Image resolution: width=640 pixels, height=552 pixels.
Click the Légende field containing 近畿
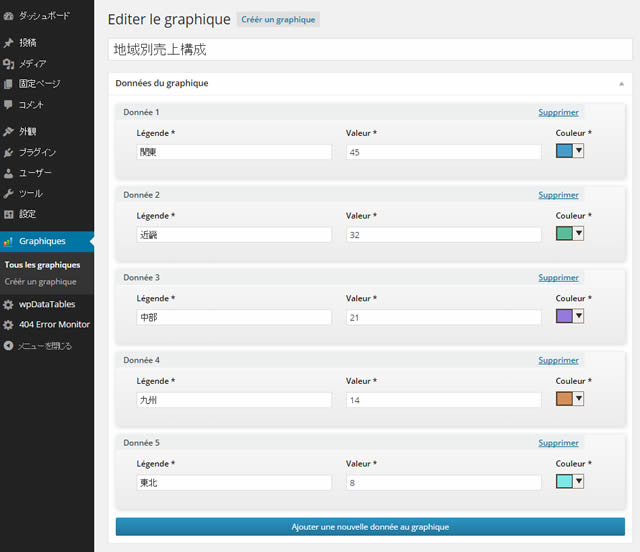point(234,235)
